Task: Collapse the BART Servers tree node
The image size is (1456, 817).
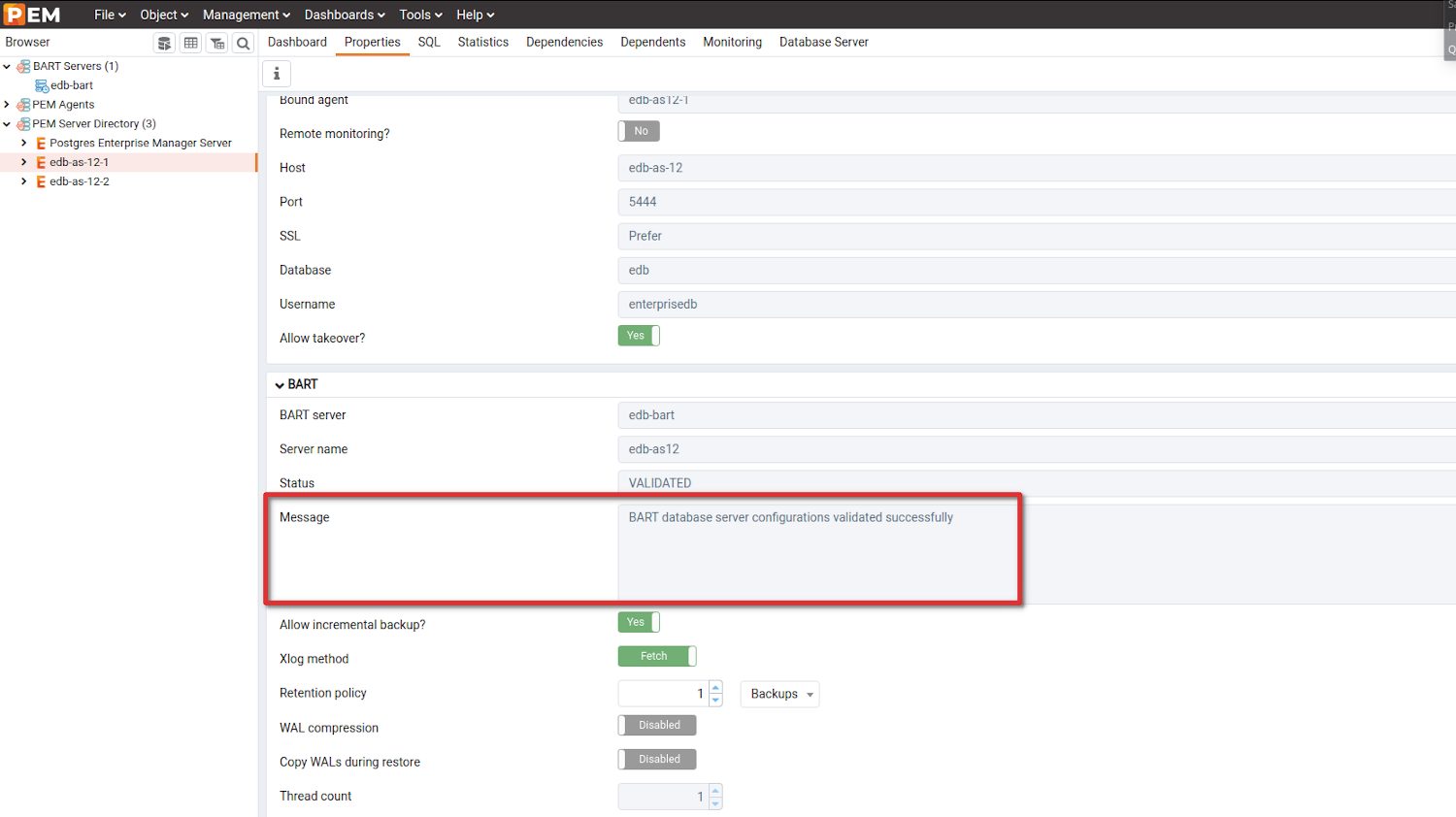Action: [x=7, y=66]
